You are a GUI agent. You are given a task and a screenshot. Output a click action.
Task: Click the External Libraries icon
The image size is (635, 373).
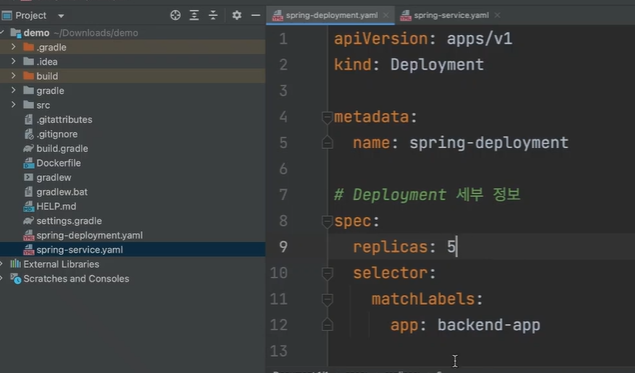click(15, 264)
